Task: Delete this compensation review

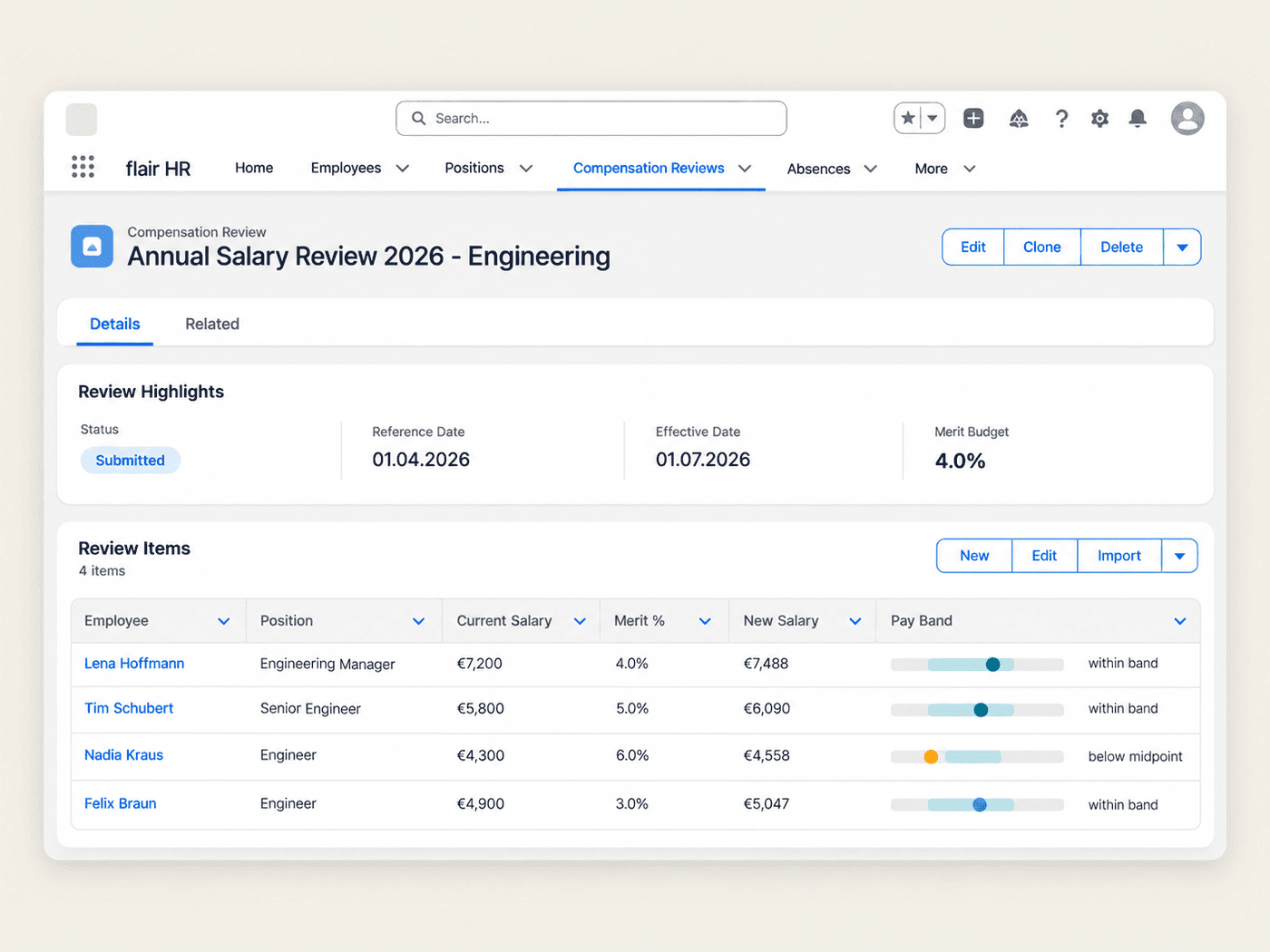Action: [1122, 247]
